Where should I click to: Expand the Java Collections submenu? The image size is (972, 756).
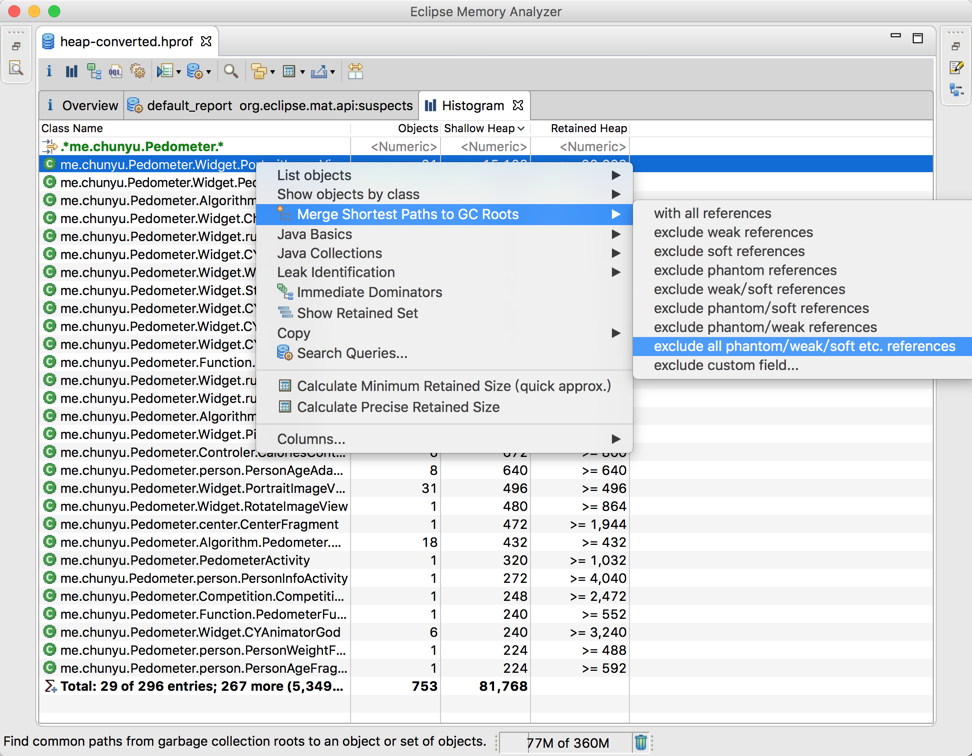[444, 253]
